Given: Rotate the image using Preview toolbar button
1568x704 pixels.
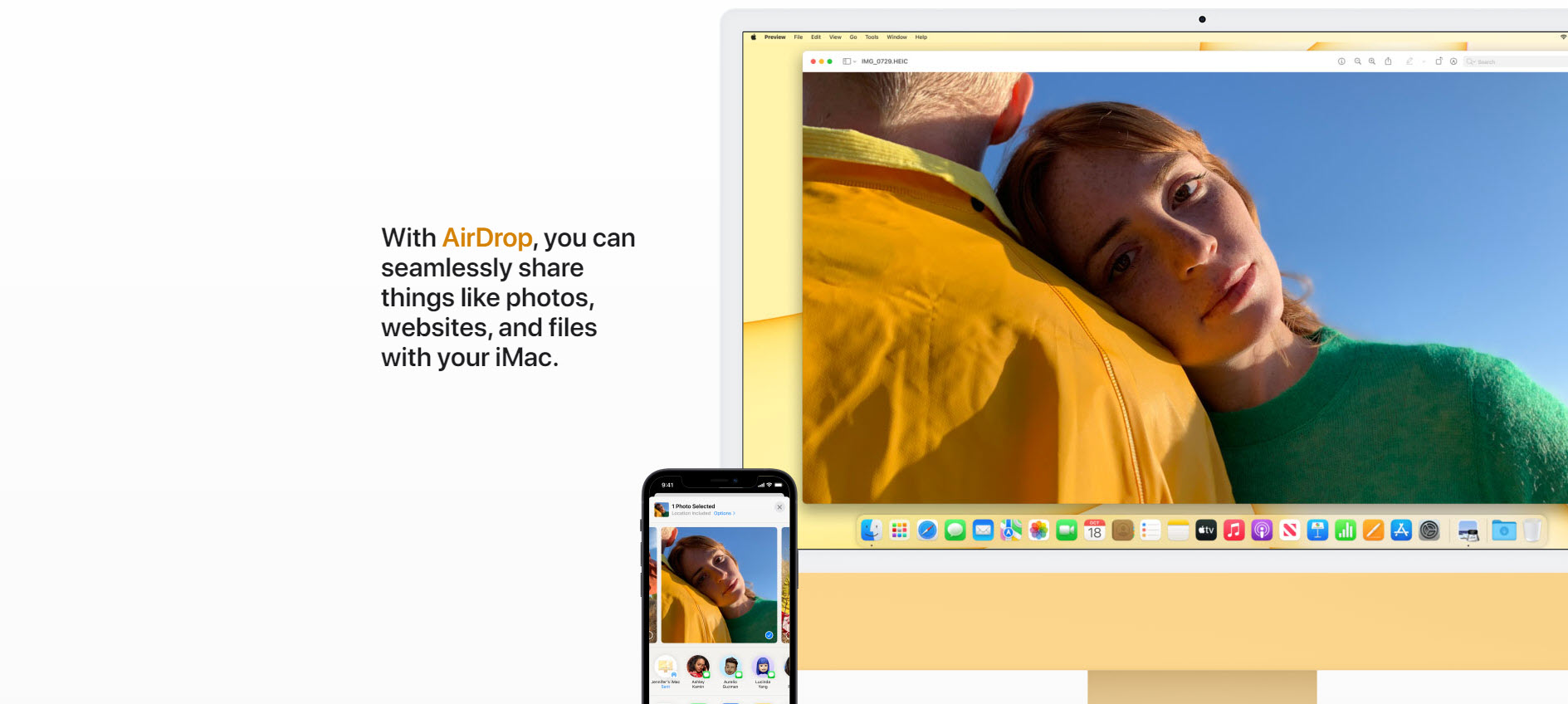Looking at the screenshot, I should [x=1439, y=61].
